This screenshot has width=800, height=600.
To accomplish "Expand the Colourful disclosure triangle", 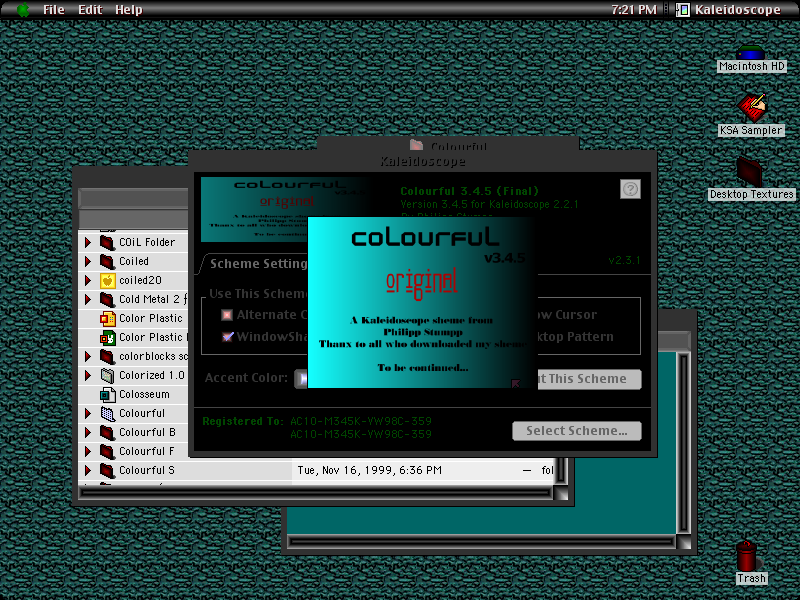I will (x=88, y=413).
